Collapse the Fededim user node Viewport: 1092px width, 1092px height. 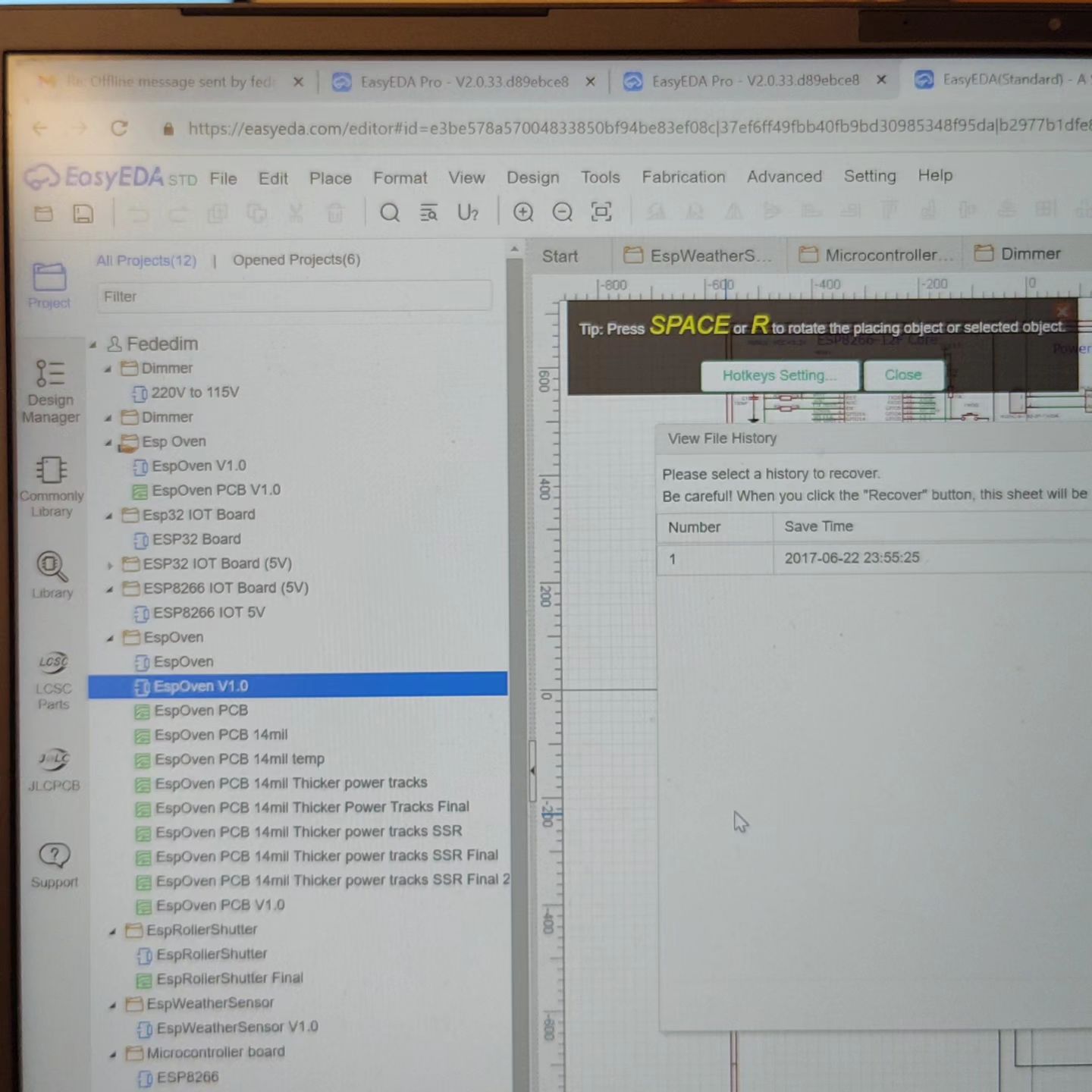tap(93, 345)
